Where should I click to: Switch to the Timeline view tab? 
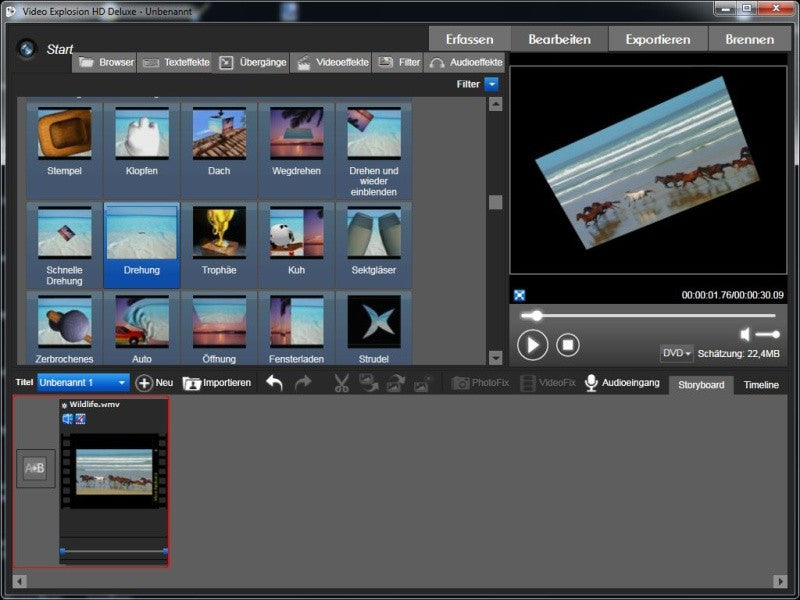pos(761,385)
